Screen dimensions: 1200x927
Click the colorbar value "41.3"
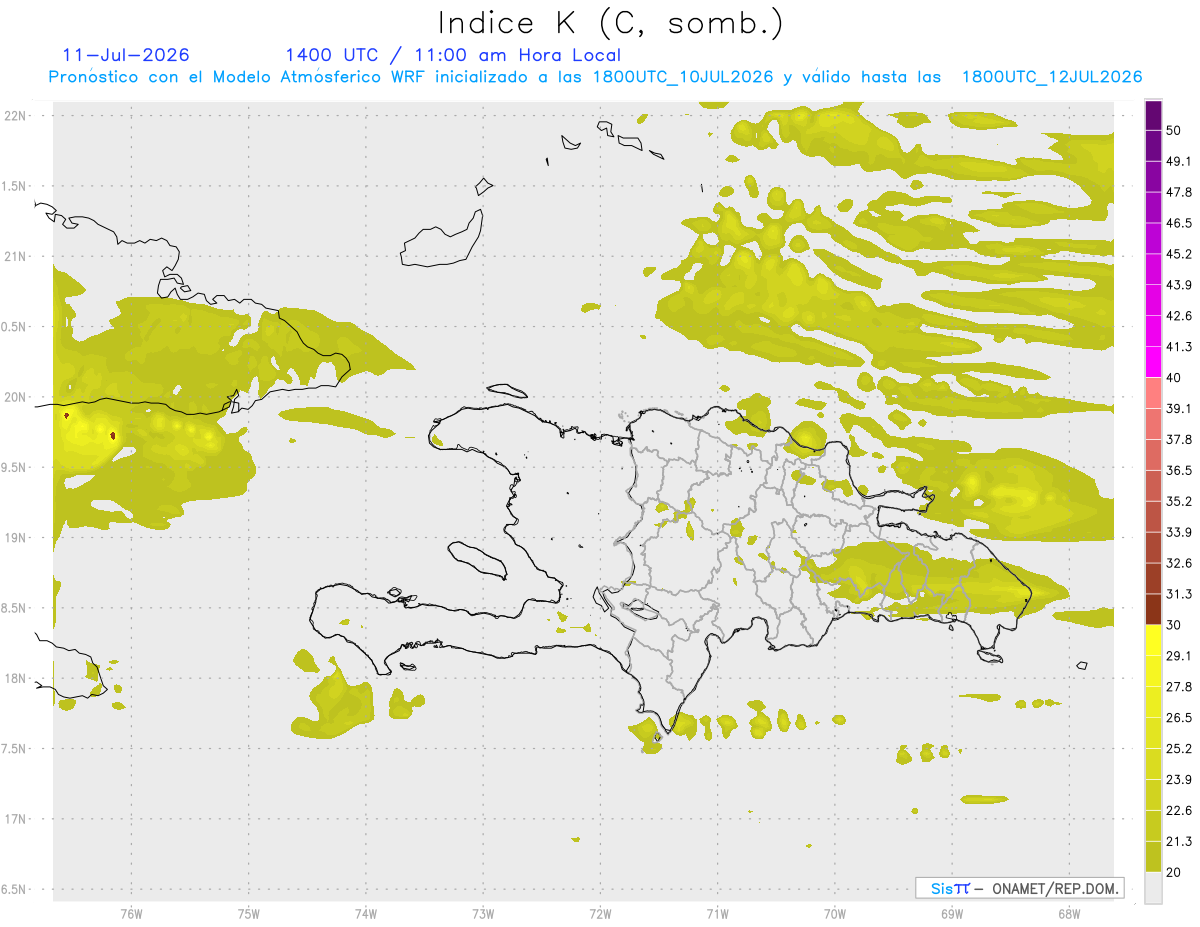[1180, 347]
